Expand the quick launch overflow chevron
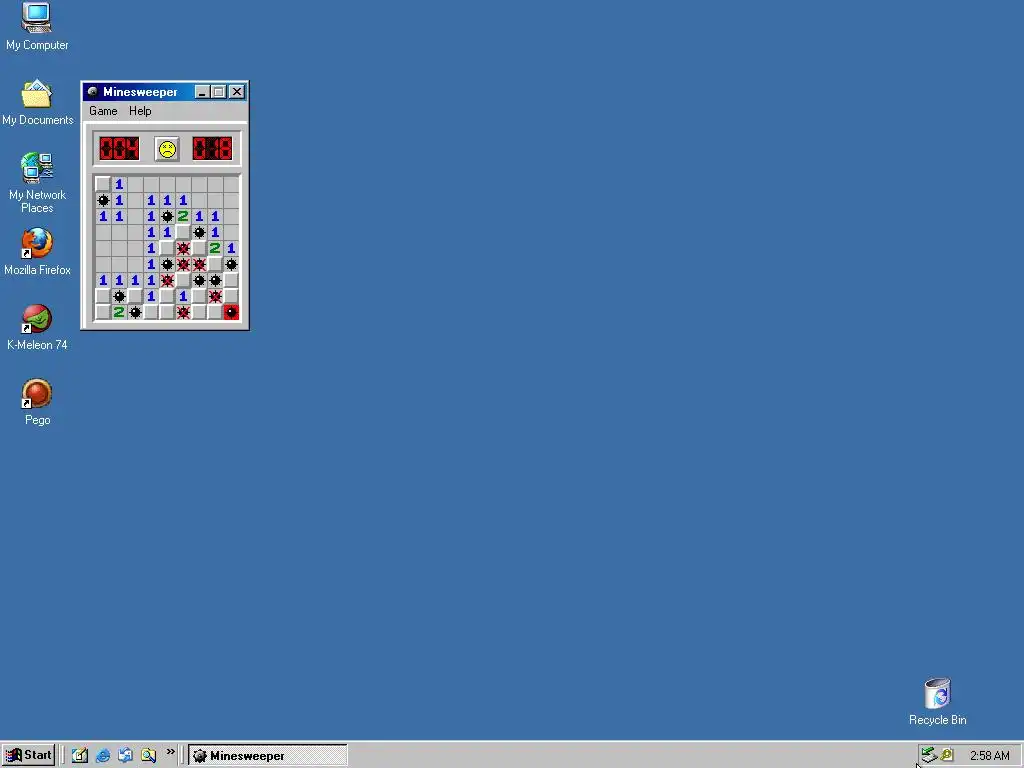1024x768 pixels. point(170,752)
